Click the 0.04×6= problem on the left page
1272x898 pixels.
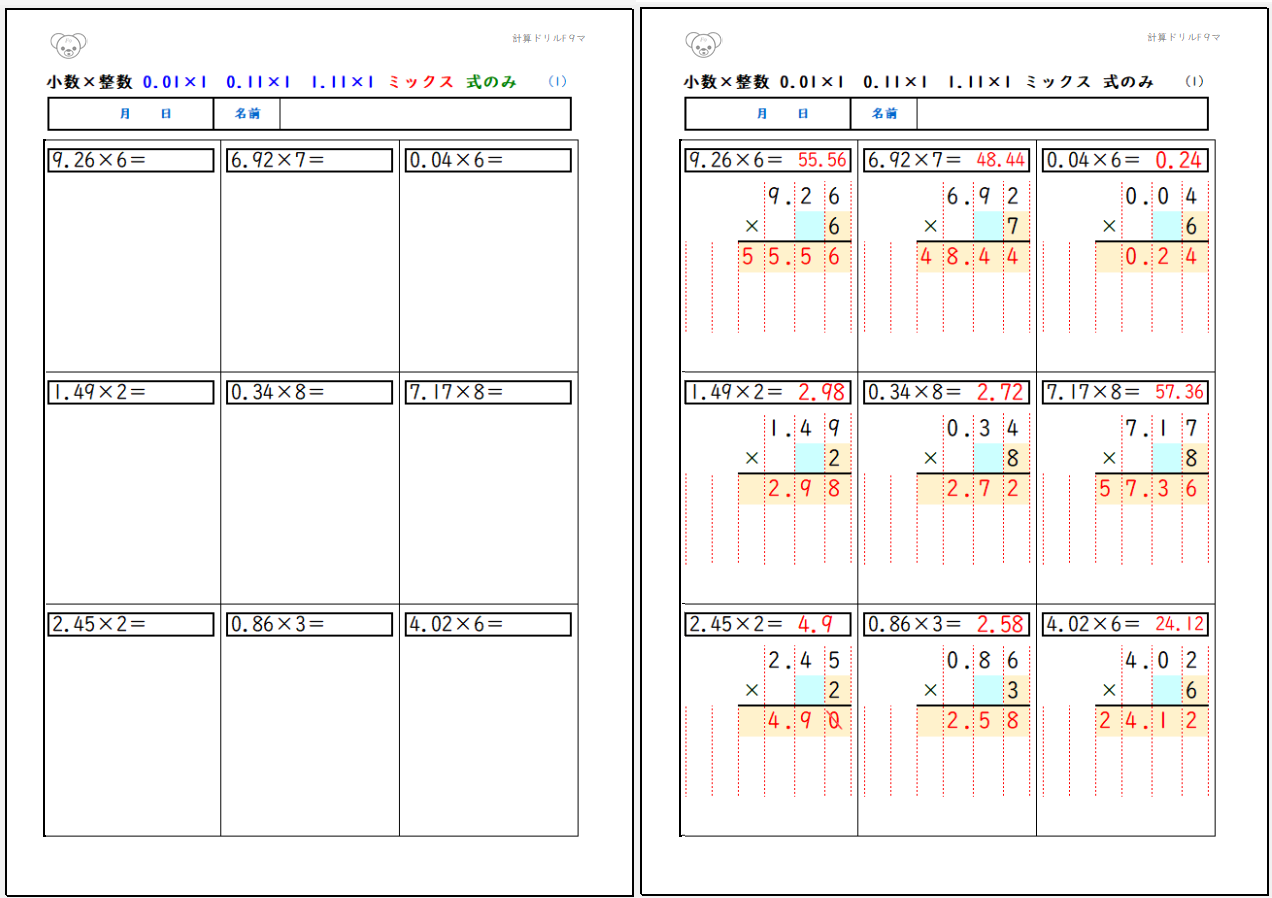pos(488,160)
